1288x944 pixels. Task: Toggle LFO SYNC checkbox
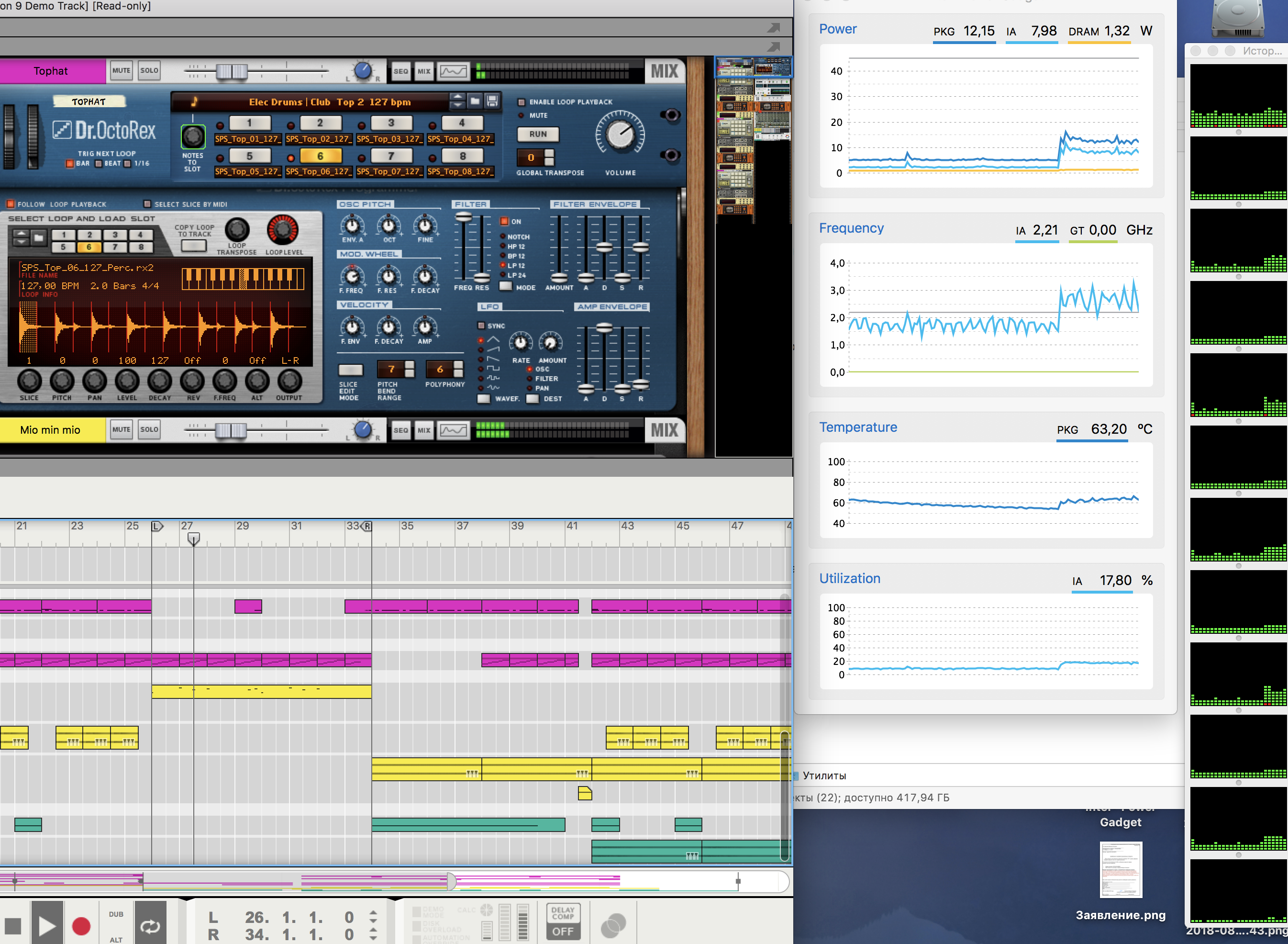point(481,326)
